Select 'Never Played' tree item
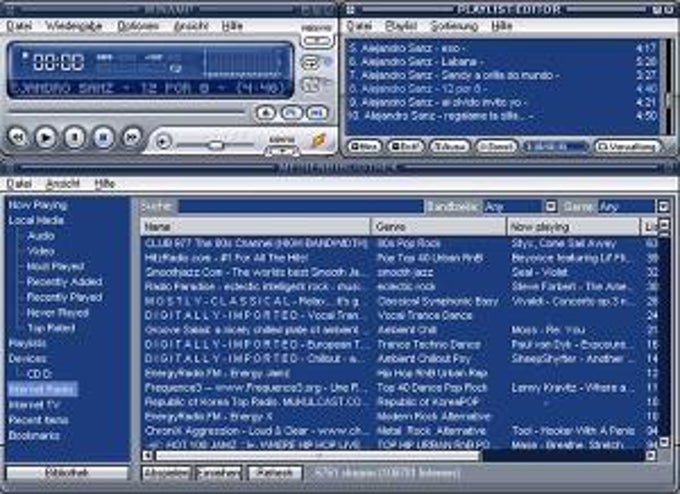680x494 pixels. click(x=58, y=313)
